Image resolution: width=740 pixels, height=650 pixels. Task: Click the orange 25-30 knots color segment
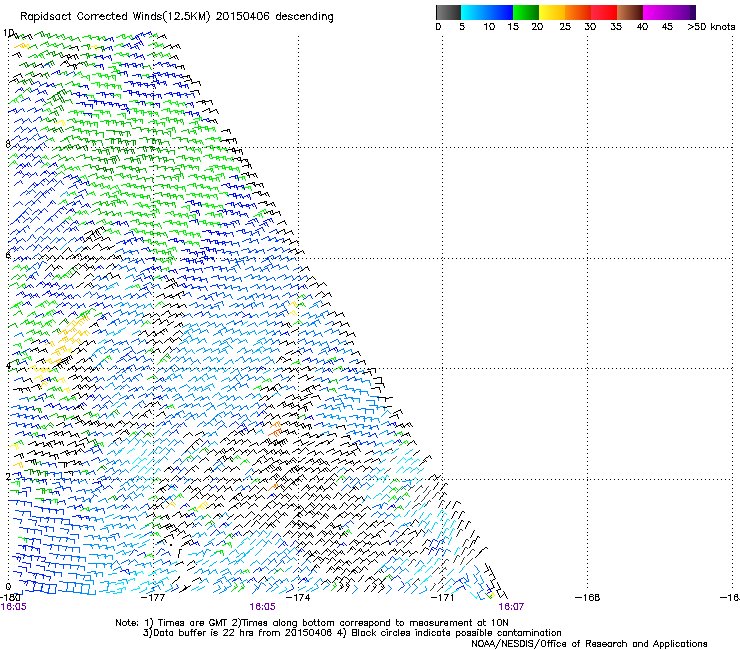[x=578, y=12]
